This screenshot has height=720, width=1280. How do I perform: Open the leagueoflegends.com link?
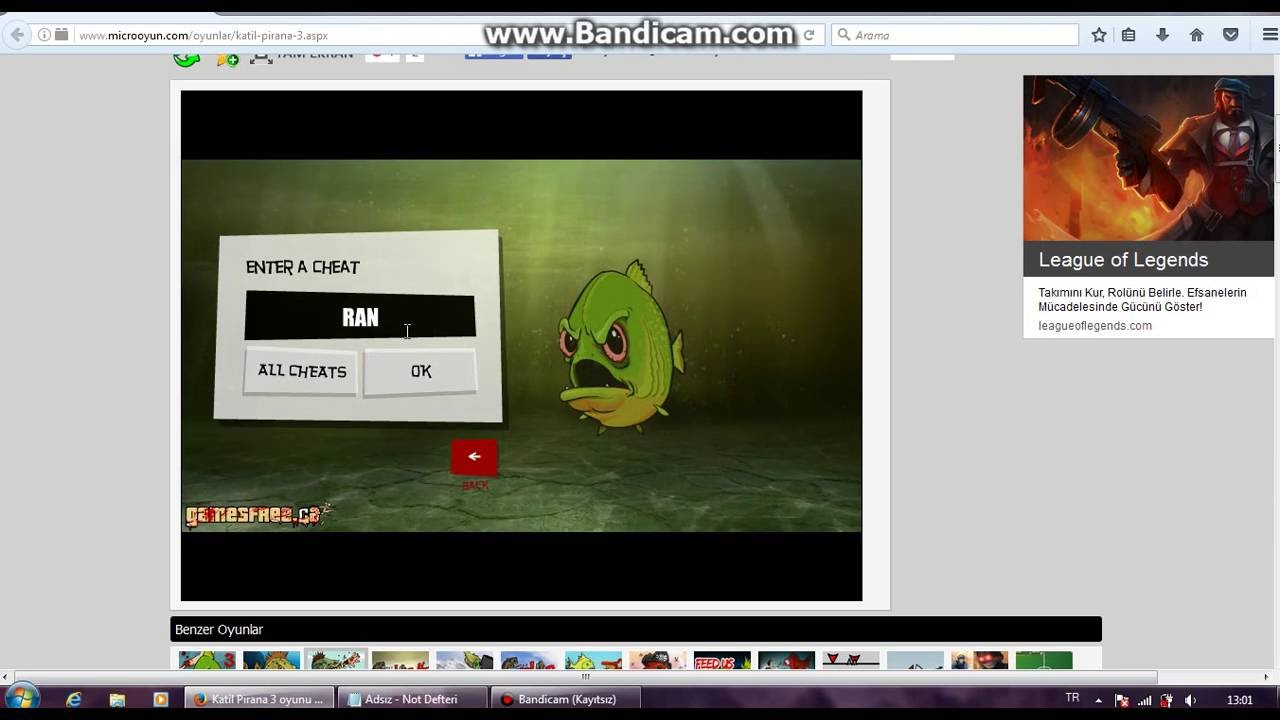click(1095, 326)
